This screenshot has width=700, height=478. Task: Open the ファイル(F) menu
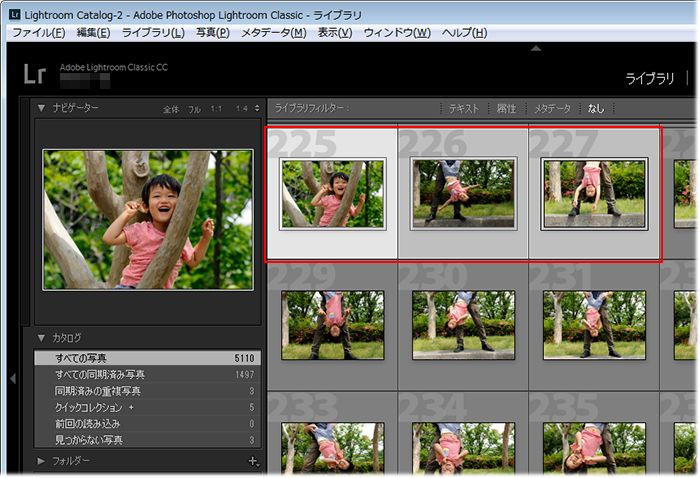pos(38,33)
